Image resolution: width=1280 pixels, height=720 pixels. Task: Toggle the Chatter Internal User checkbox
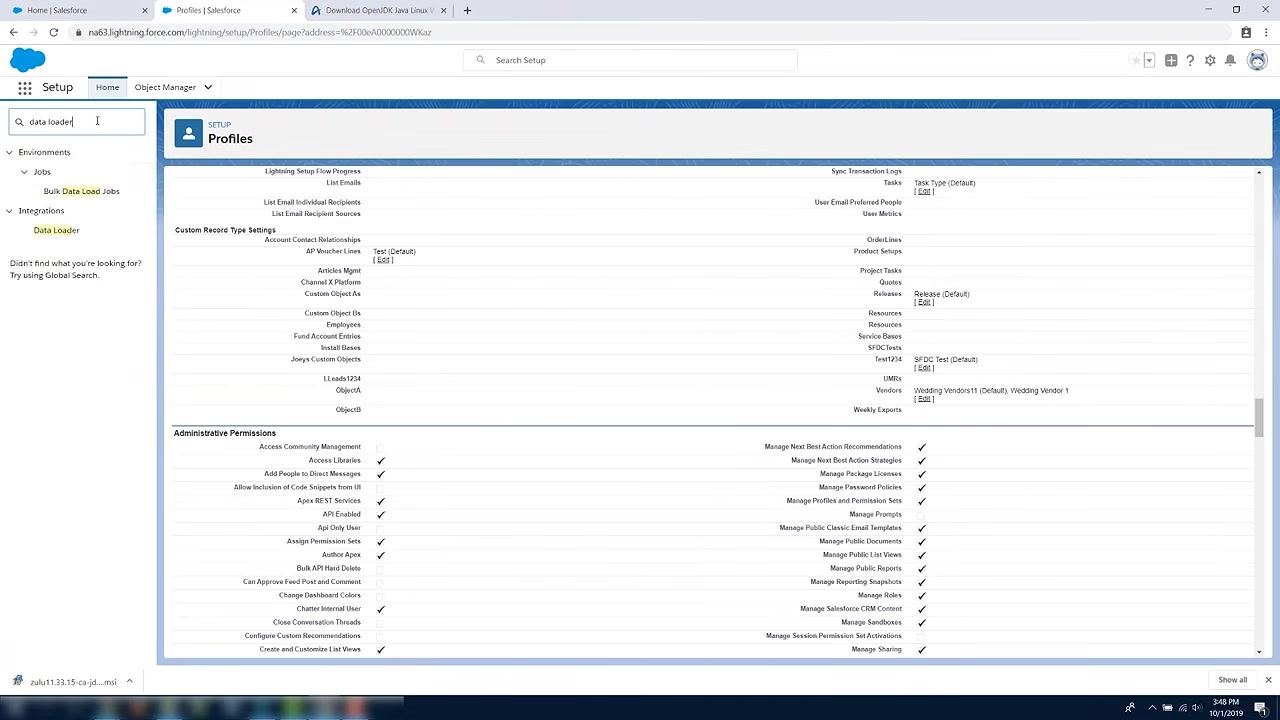click(x=381, y=609)
